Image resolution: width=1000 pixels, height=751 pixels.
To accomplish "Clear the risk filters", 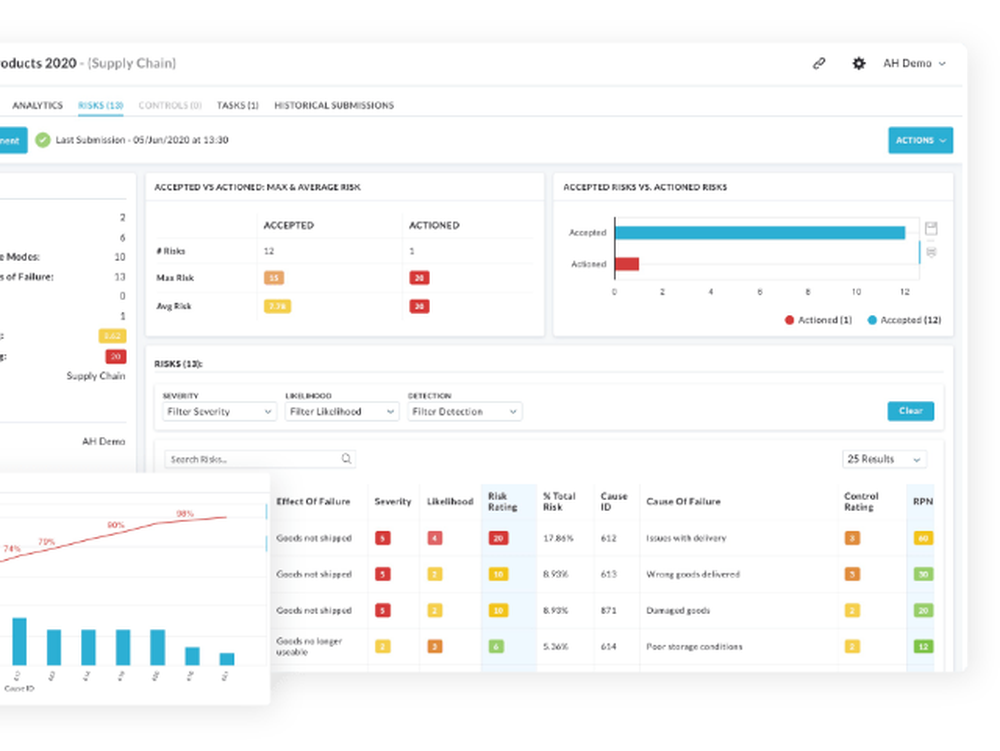I will pos(911,411).
